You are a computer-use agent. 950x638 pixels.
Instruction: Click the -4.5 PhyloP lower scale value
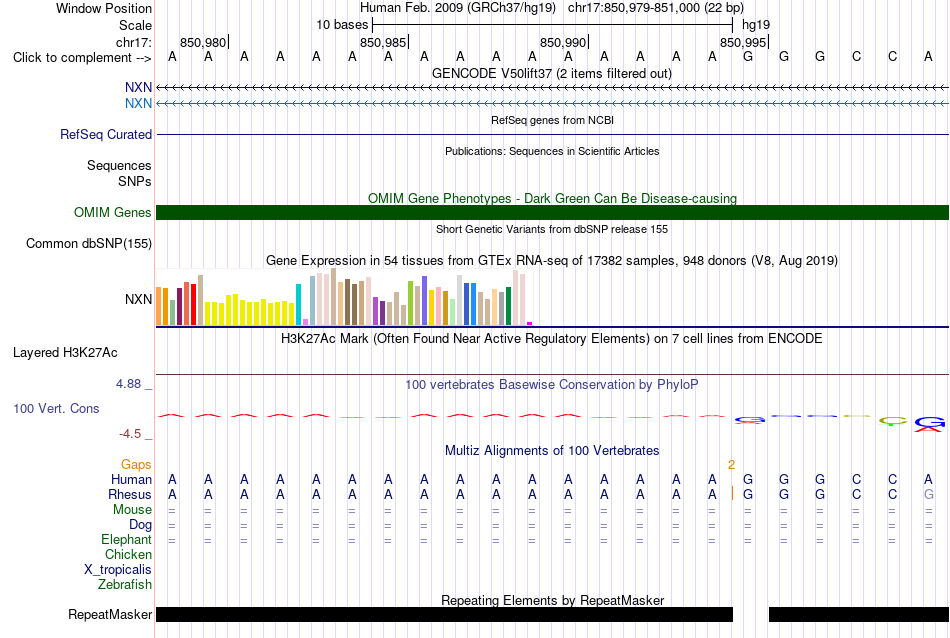pyautogui.click(x=130, y=434)
